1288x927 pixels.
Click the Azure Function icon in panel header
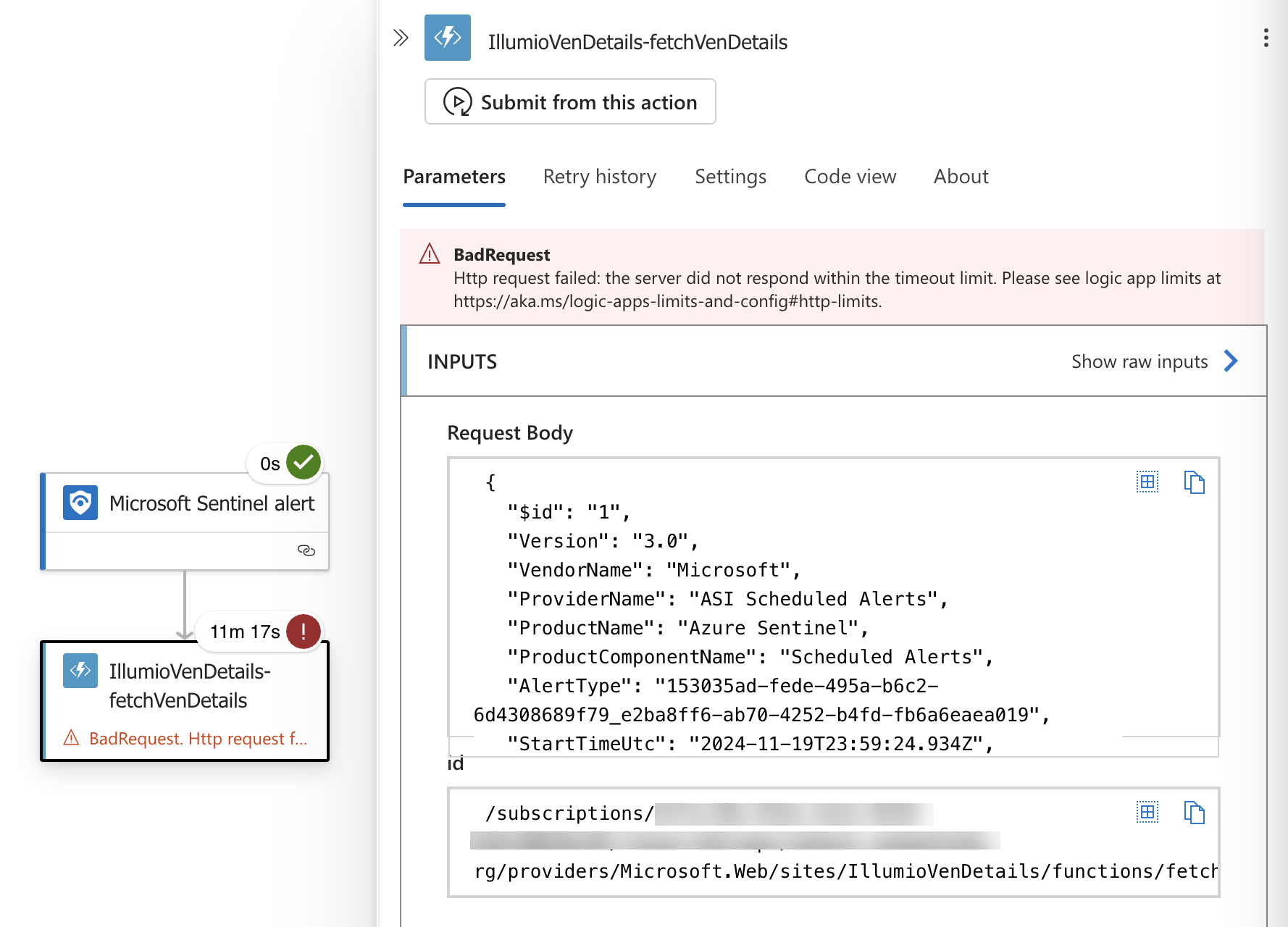pos(448,38)
